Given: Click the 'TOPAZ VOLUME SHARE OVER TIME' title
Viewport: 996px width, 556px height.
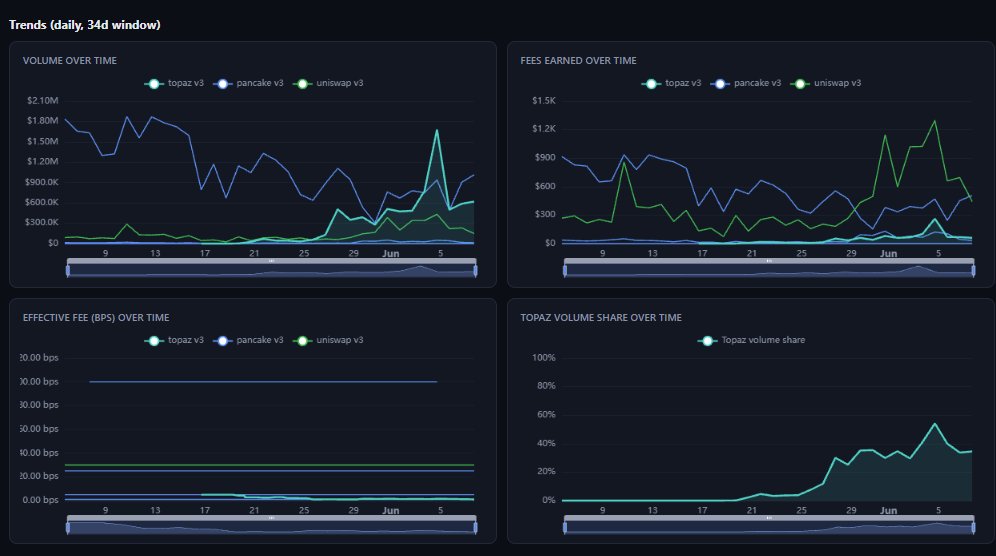Looking at the screenshot, I should (601, 318).
